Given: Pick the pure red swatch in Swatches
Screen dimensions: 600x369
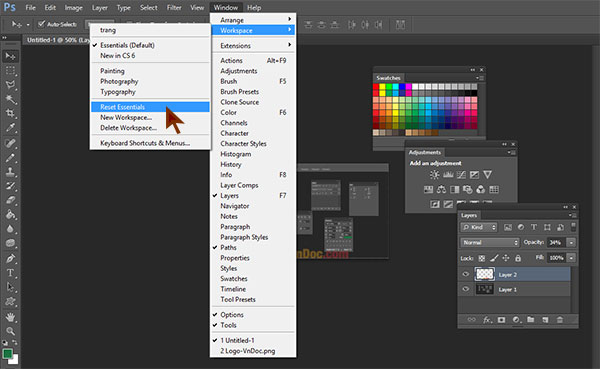Looking at the screenshot, I should point(376,87).
